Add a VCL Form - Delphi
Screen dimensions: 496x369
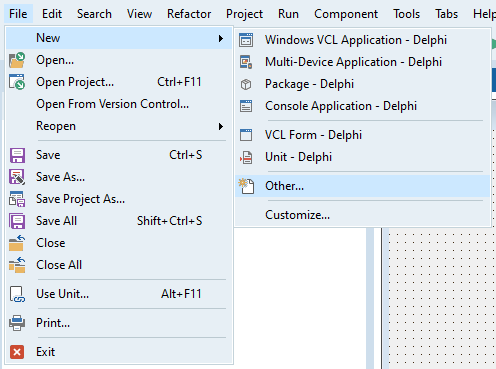click(x=363, y=135)
